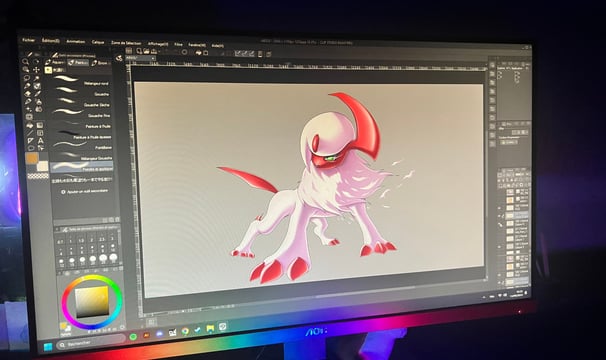606x360 pixels.
Task: Select the Decoration sparkle tool
Action: click(x=29, y=109)
